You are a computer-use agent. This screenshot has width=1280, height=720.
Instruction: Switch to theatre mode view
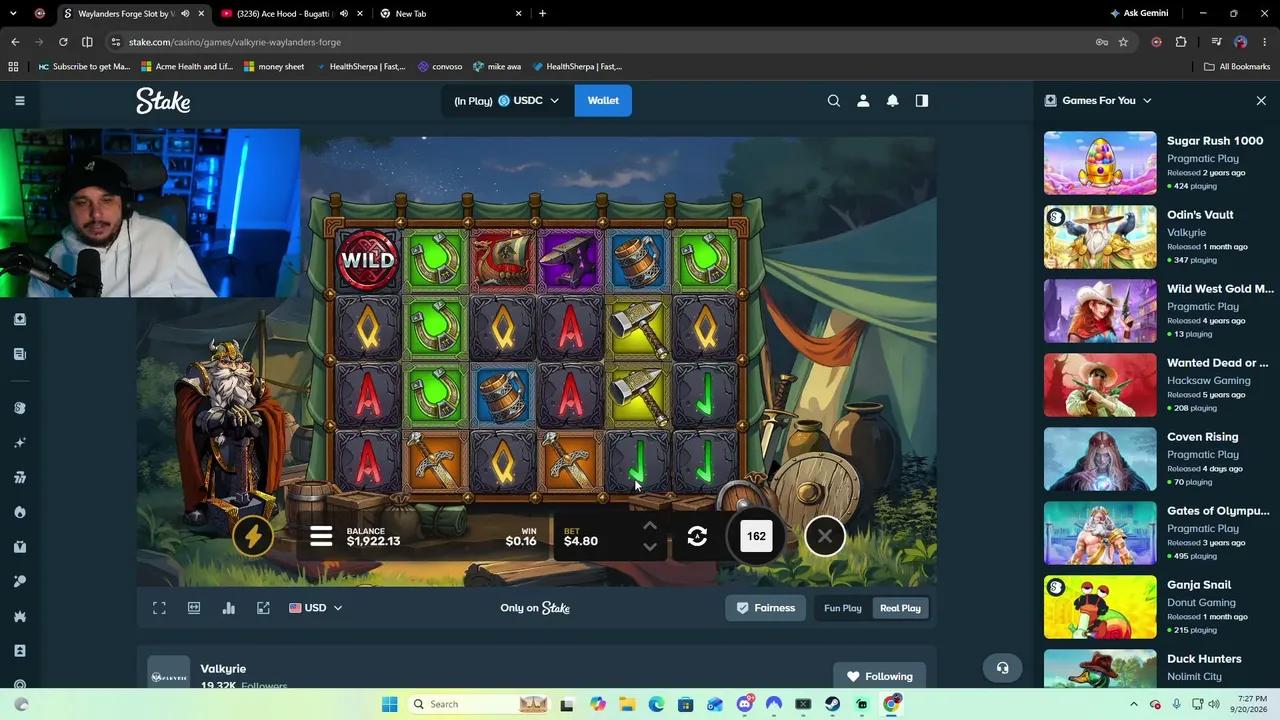coord(194,608)
